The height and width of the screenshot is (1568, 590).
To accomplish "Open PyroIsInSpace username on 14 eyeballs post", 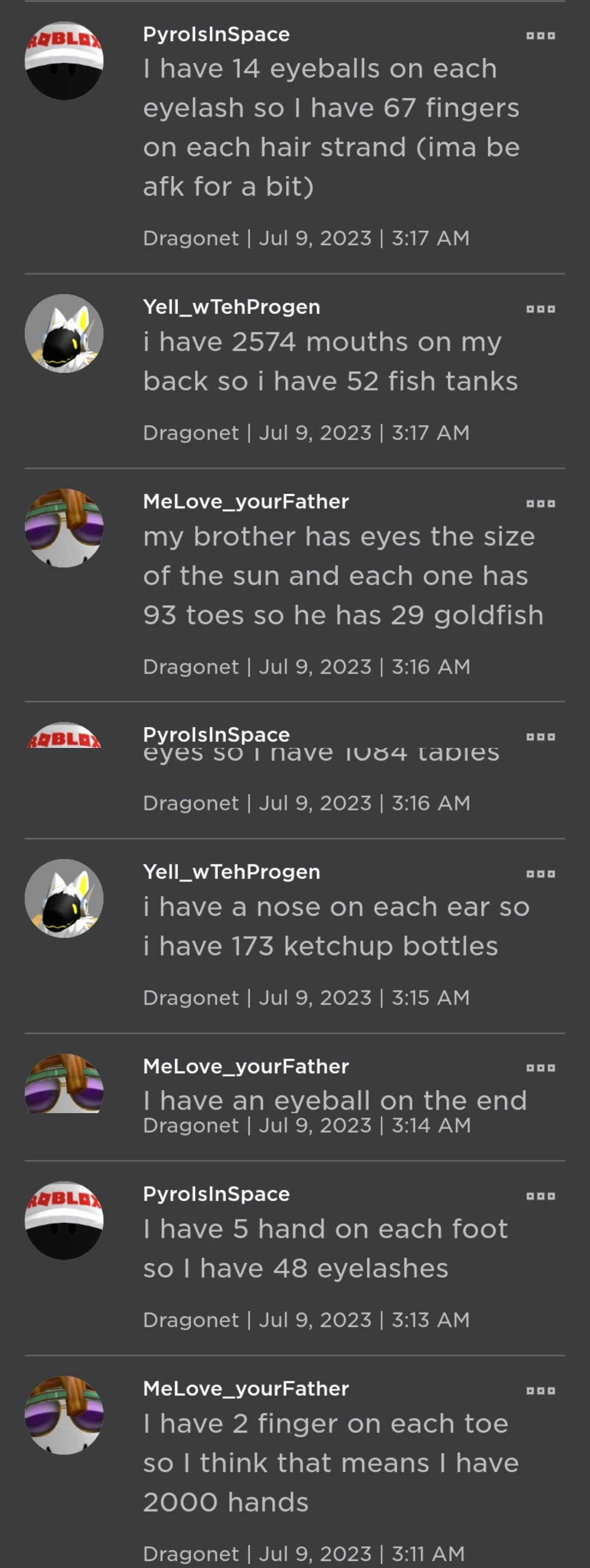I will point(216,34).
